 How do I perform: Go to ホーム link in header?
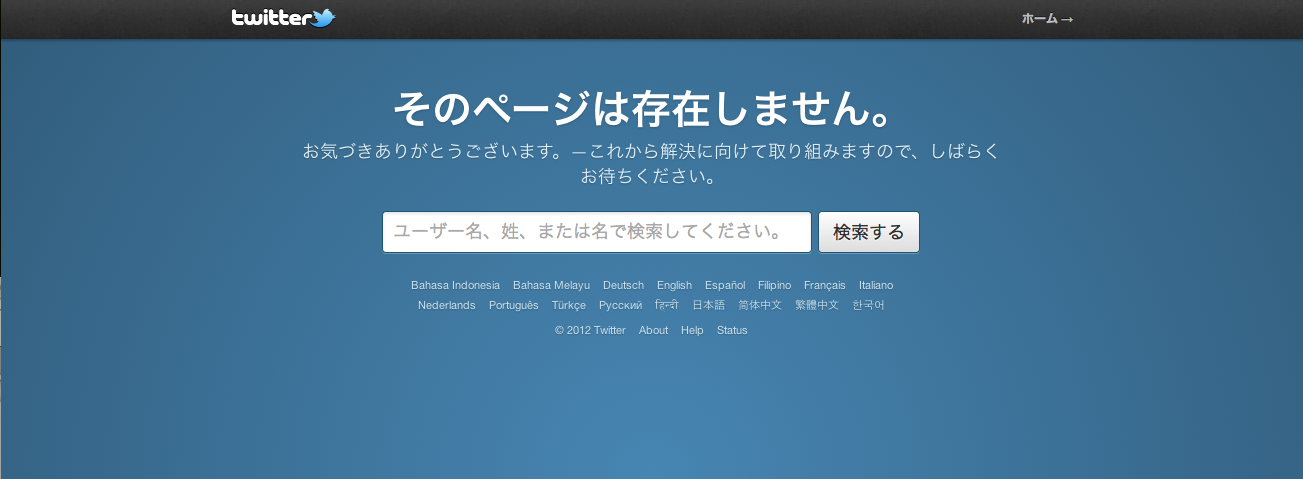[1046, 19]
